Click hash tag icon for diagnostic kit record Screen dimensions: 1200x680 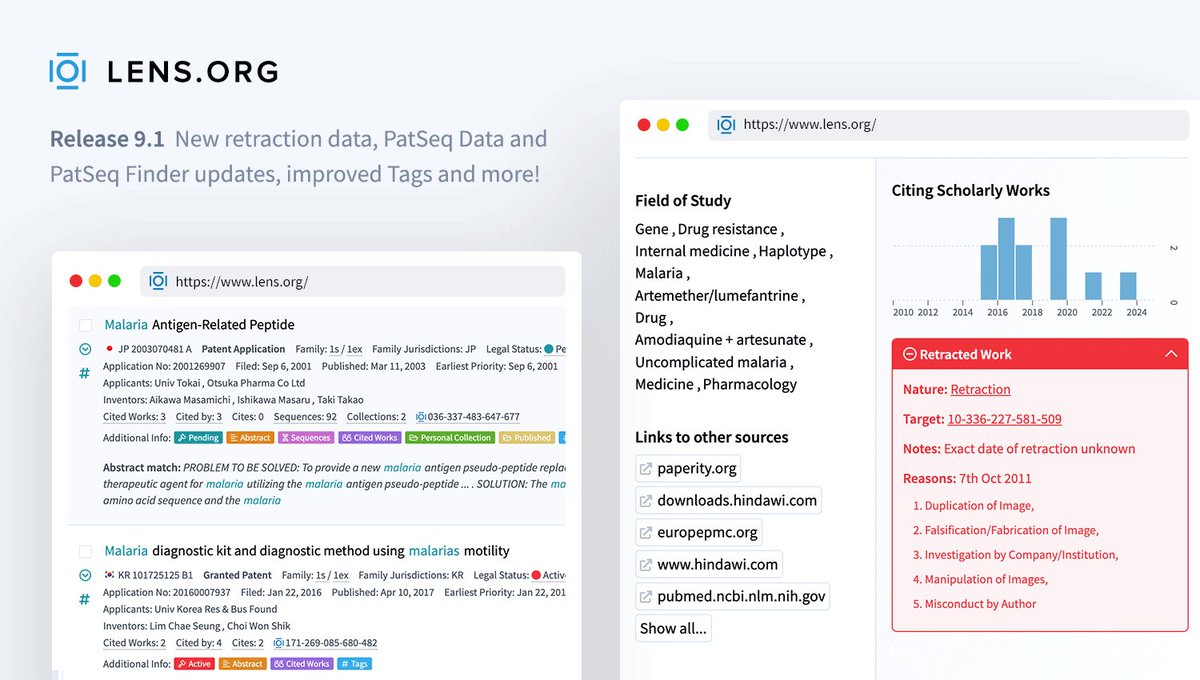coord(84,599)
